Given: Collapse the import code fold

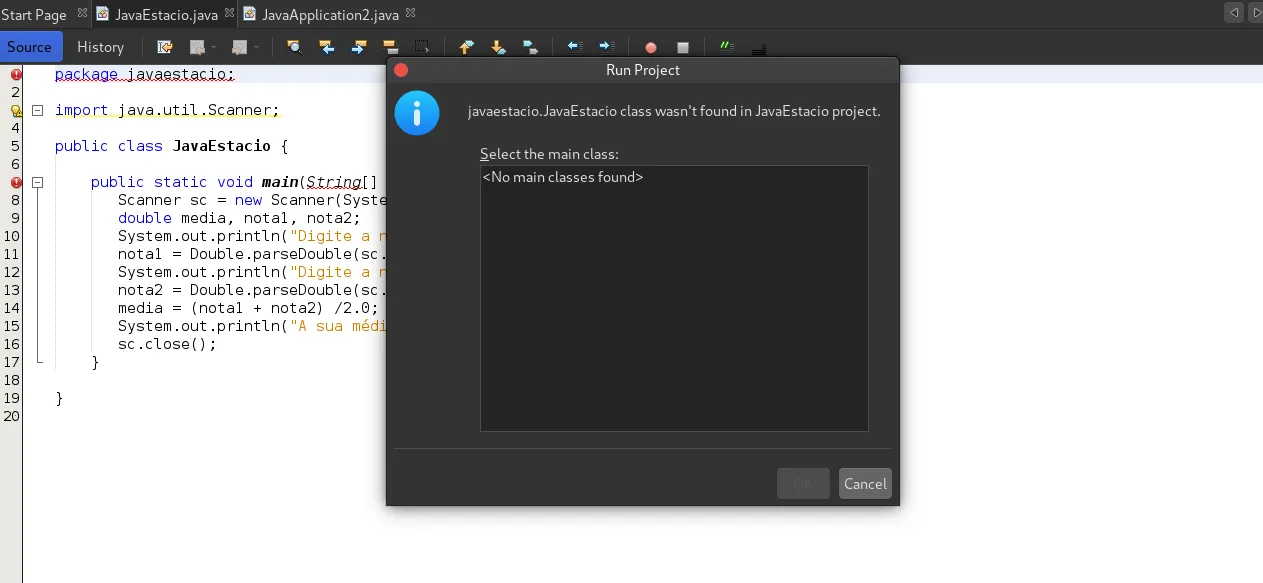Looking at the screenshot, I should tap(38, 110).
